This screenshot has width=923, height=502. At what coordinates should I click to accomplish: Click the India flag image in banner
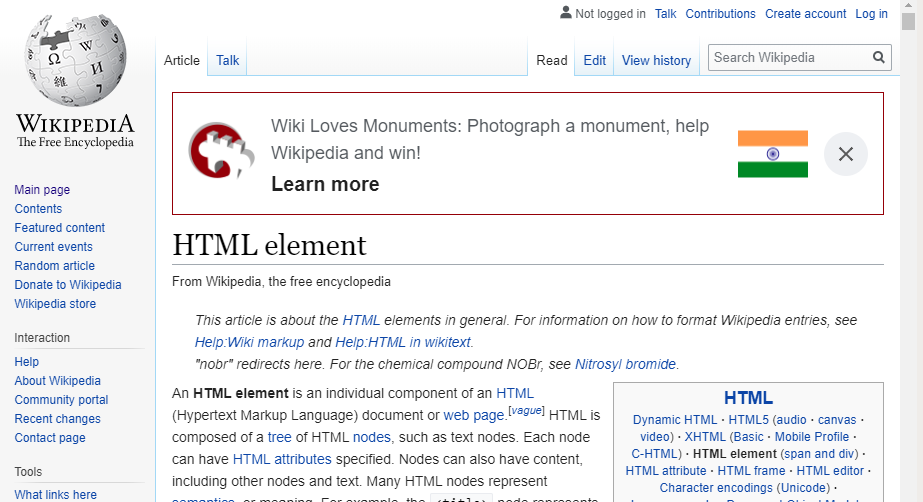(x=772, y=154)
